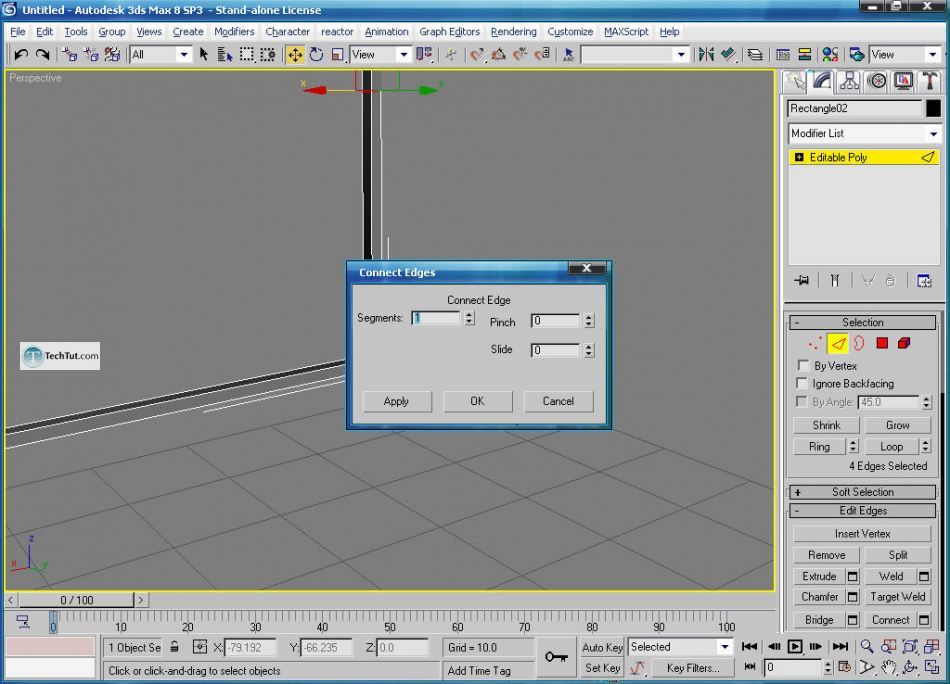Select Border sub-object level
The image size is (950, 684).
859,344
